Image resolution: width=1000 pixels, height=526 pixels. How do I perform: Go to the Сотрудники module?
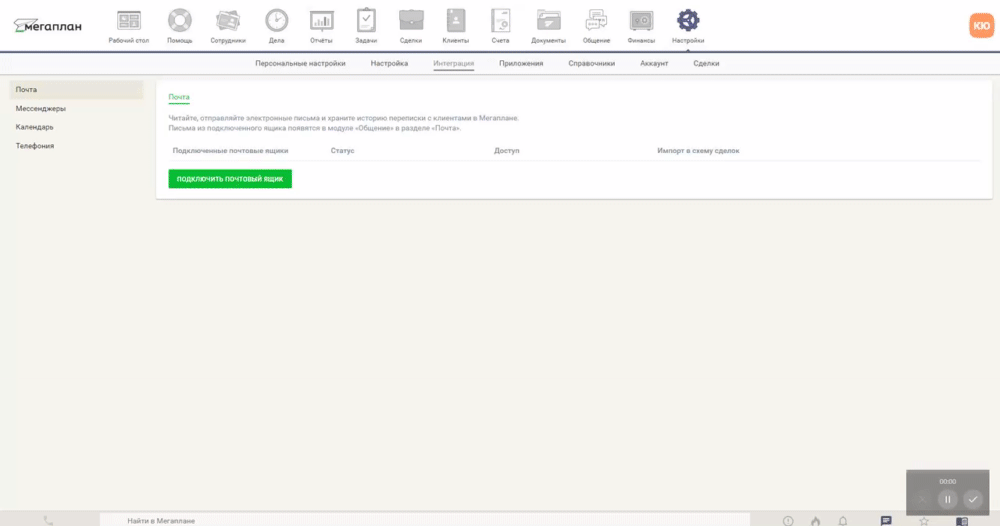point(228,22)
